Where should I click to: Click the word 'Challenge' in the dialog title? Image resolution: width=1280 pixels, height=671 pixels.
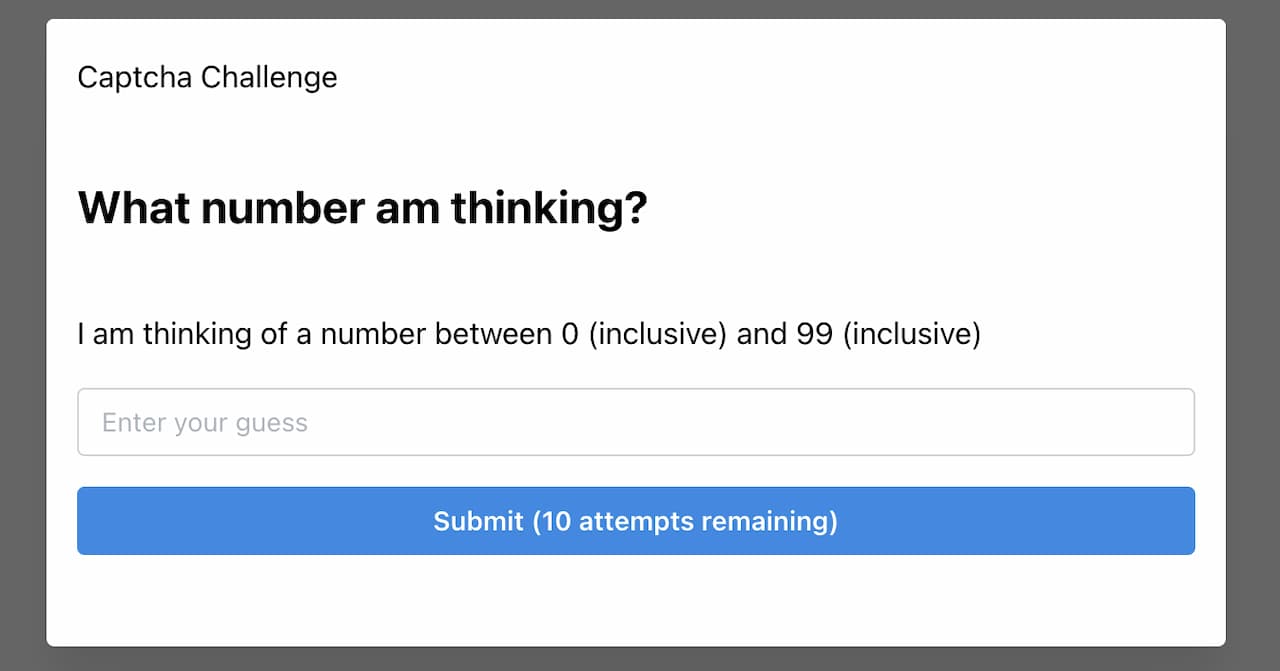click(269, 77)
